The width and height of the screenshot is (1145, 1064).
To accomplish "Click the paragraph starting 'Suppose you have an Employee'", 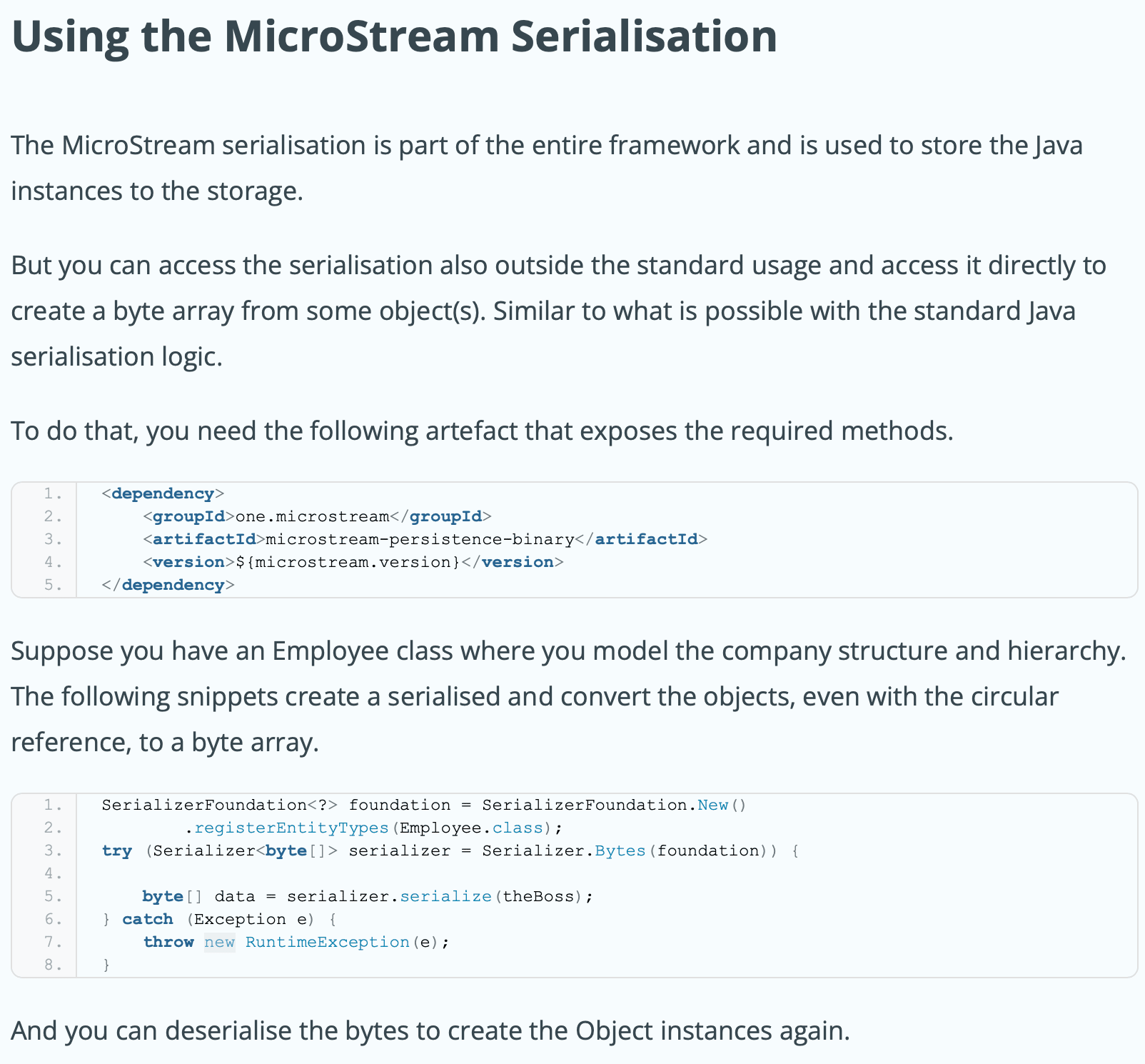I will (569, 697).
